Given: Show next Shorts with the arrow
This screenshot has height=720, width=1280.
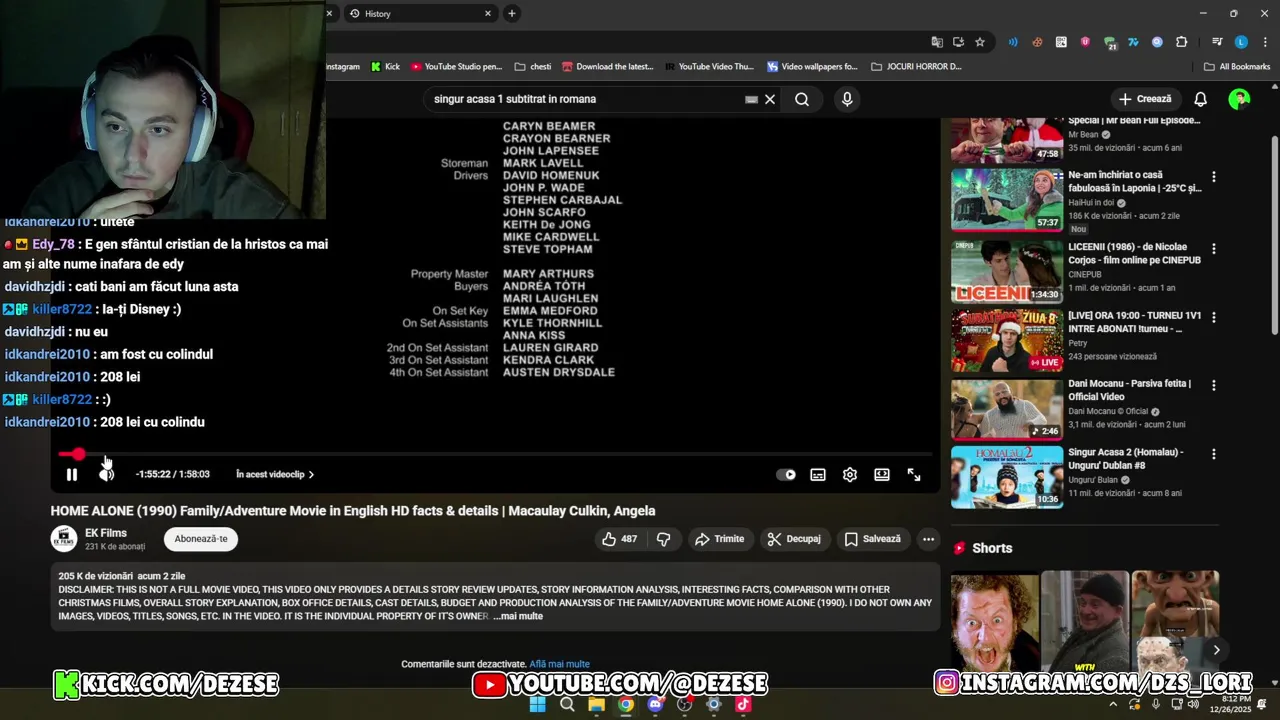Looking at the screenshot, I should pyautogui.click(x=1216, y=650).
